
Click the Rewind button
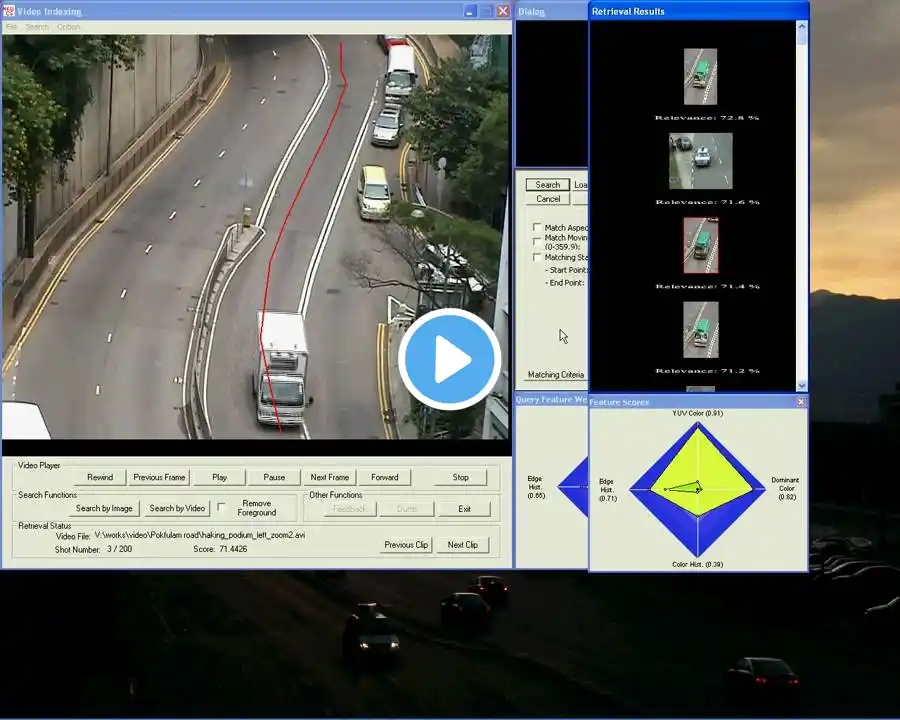(x=100, y=477)
